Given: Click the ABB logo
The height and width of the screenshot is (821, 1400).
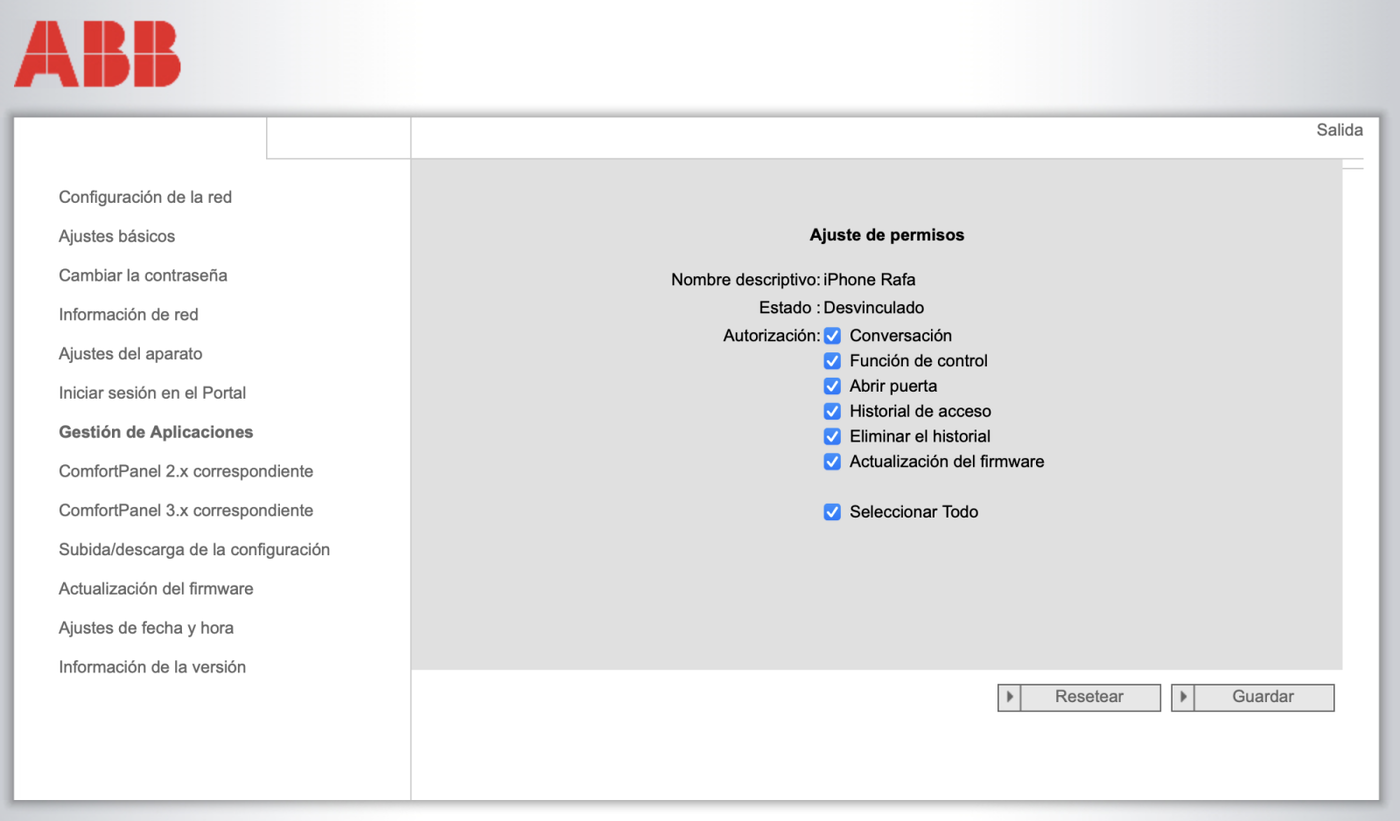Looking at the screenshot, I should [97, 54].
